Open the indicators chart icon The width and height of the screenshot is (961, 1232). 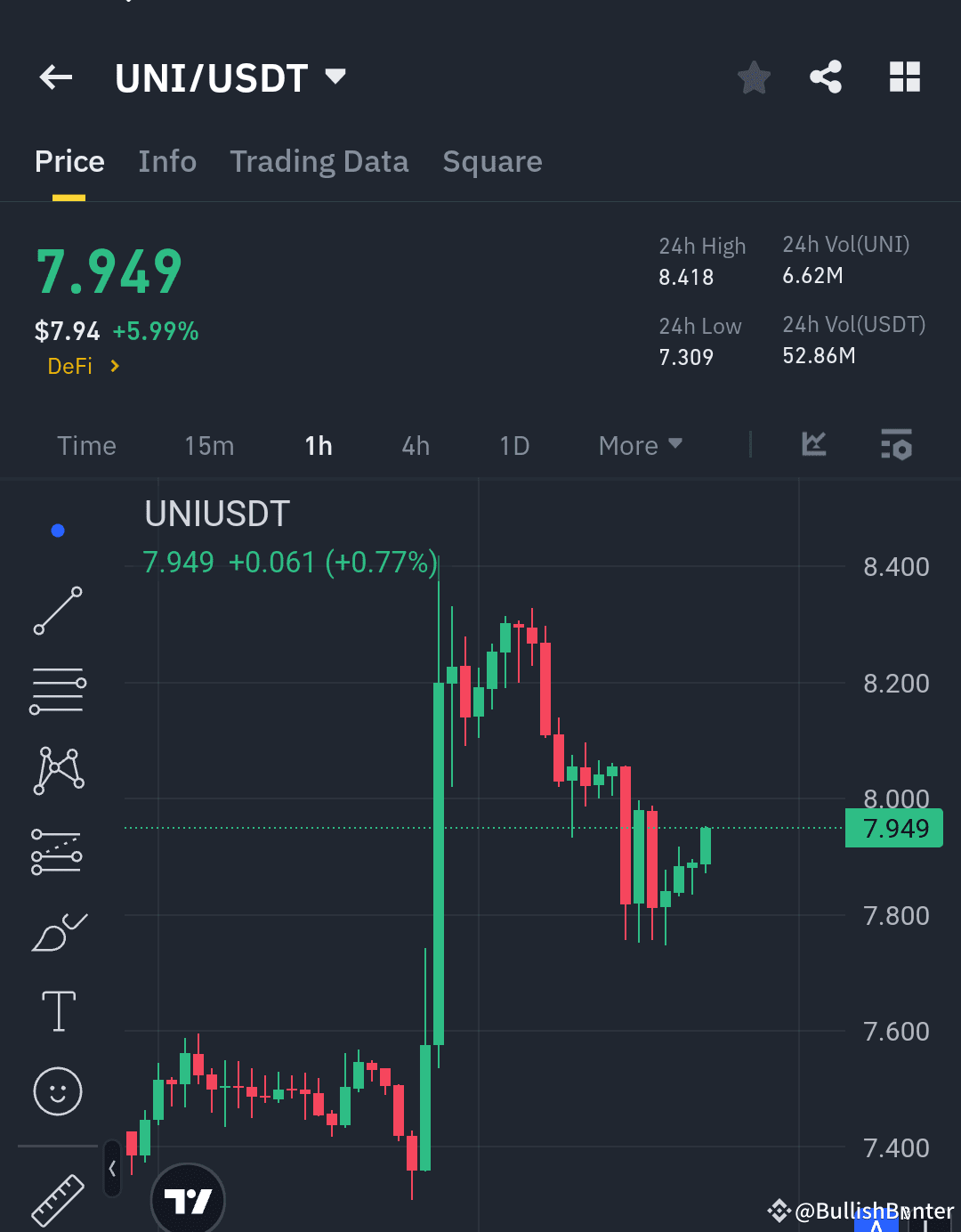tap(813, 445)
